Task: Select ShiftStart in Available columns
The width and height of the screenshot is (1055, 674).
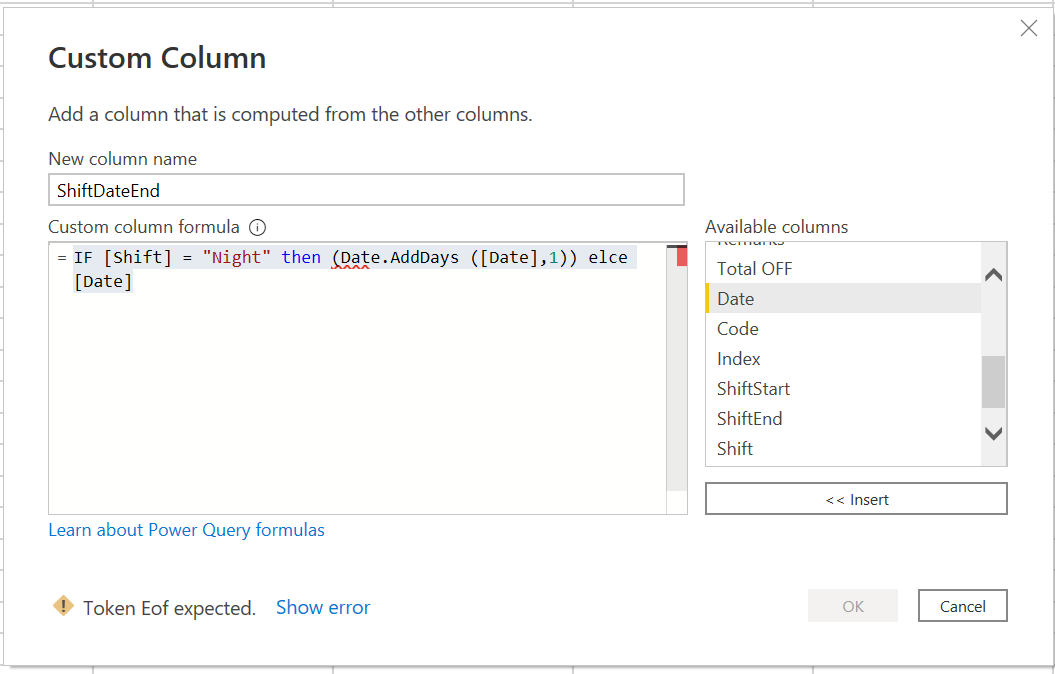Action: 843,389
